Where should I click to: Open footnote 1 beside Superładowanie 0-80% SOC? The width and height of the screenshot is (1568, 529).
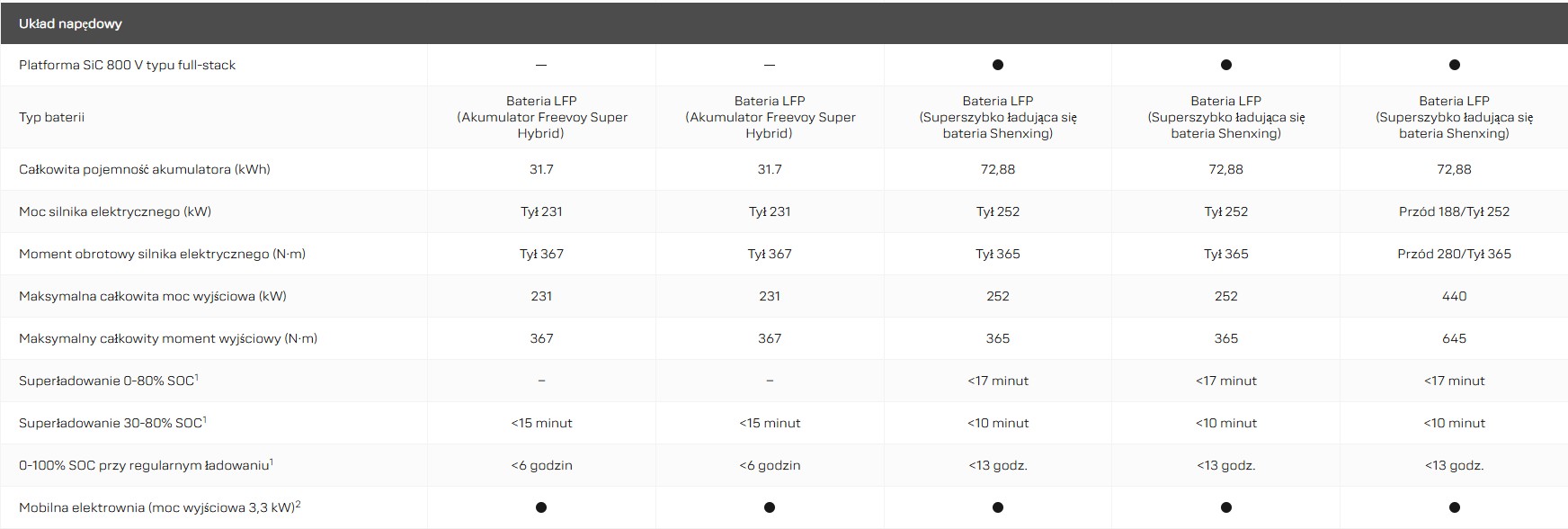[x=196, y=377]
